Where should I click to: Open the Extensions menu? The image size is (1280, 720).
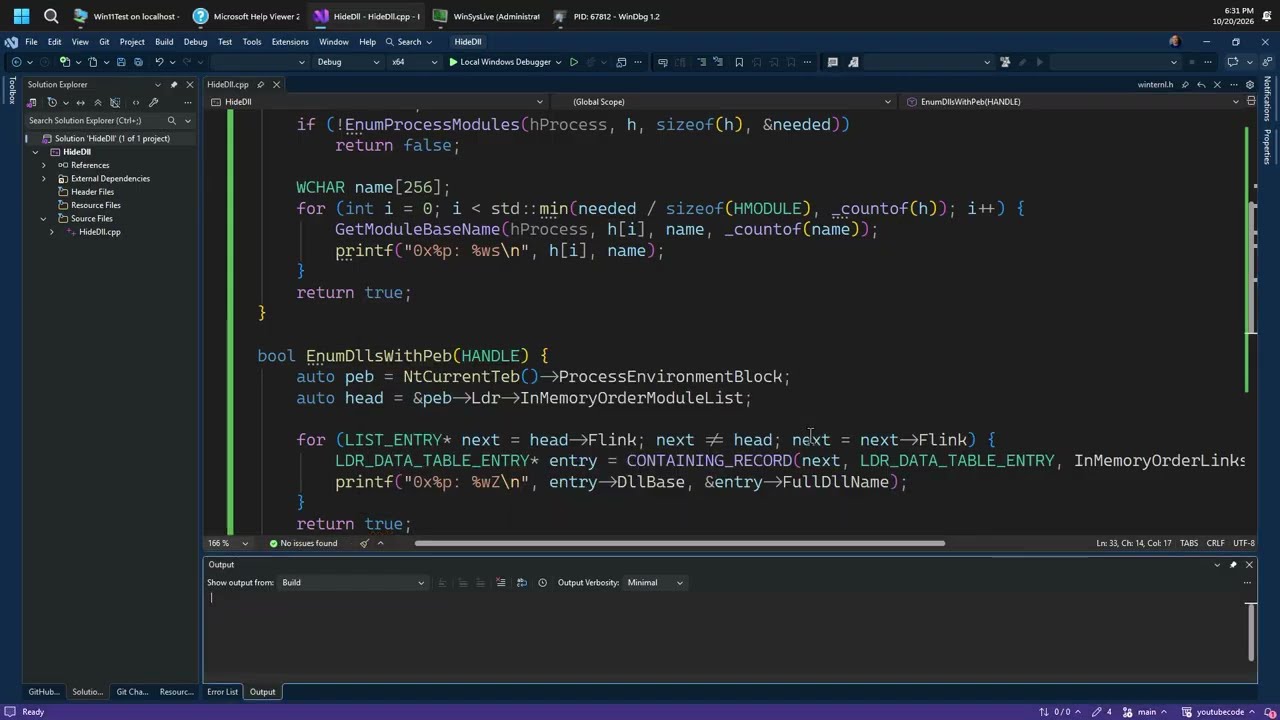point(290,42)
